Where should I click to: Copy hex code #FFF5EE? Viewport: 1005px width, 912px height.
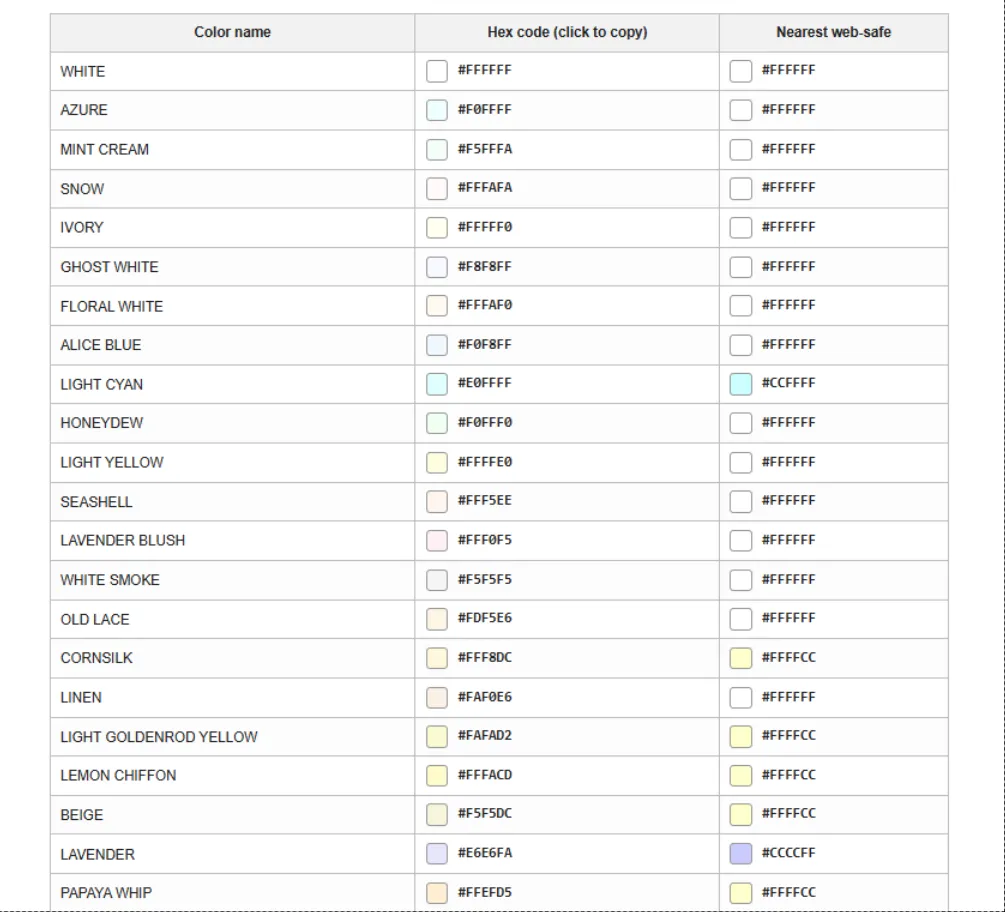485,500
